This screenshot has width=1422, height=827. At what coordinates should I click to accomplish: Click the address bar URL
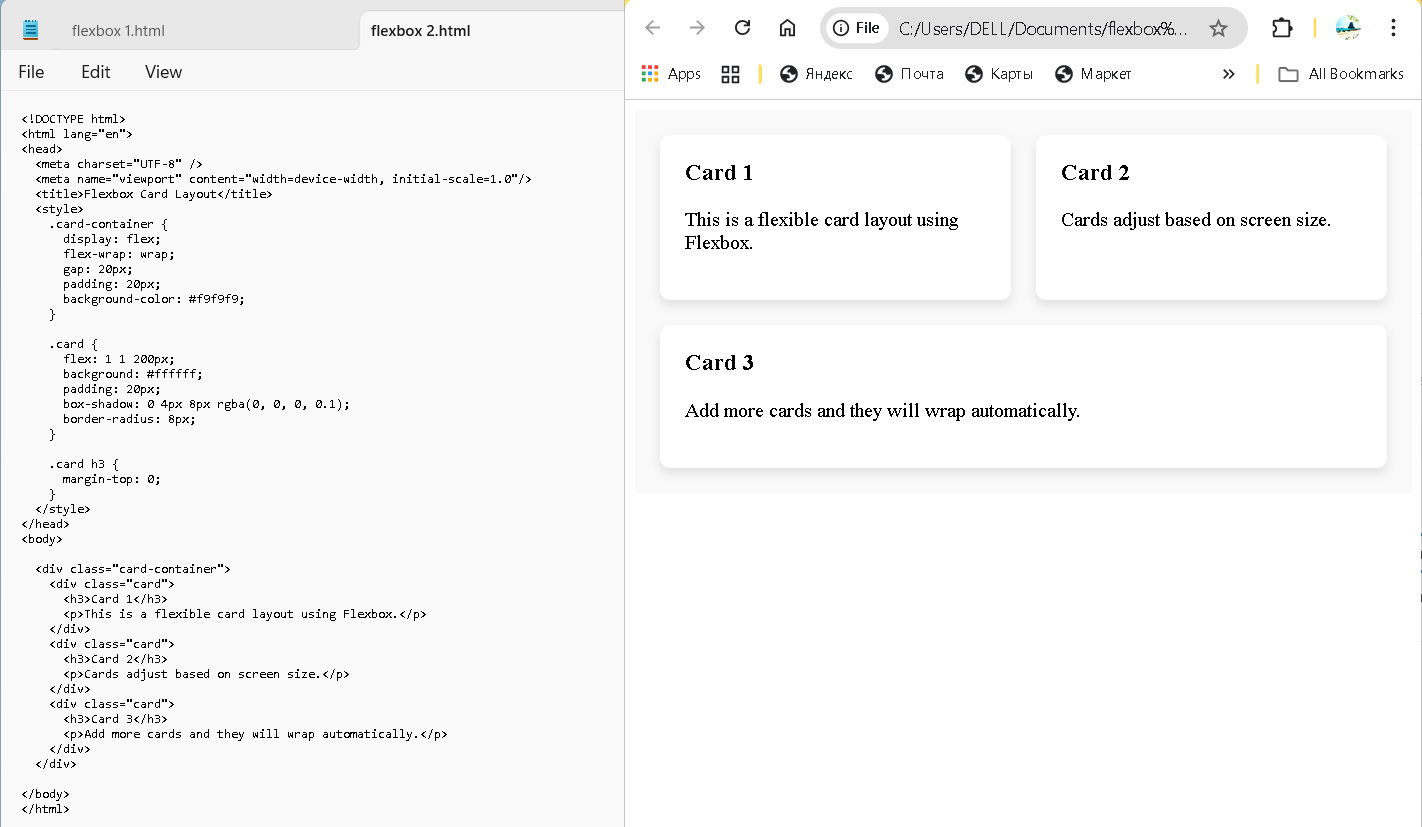pos(1042,29)
